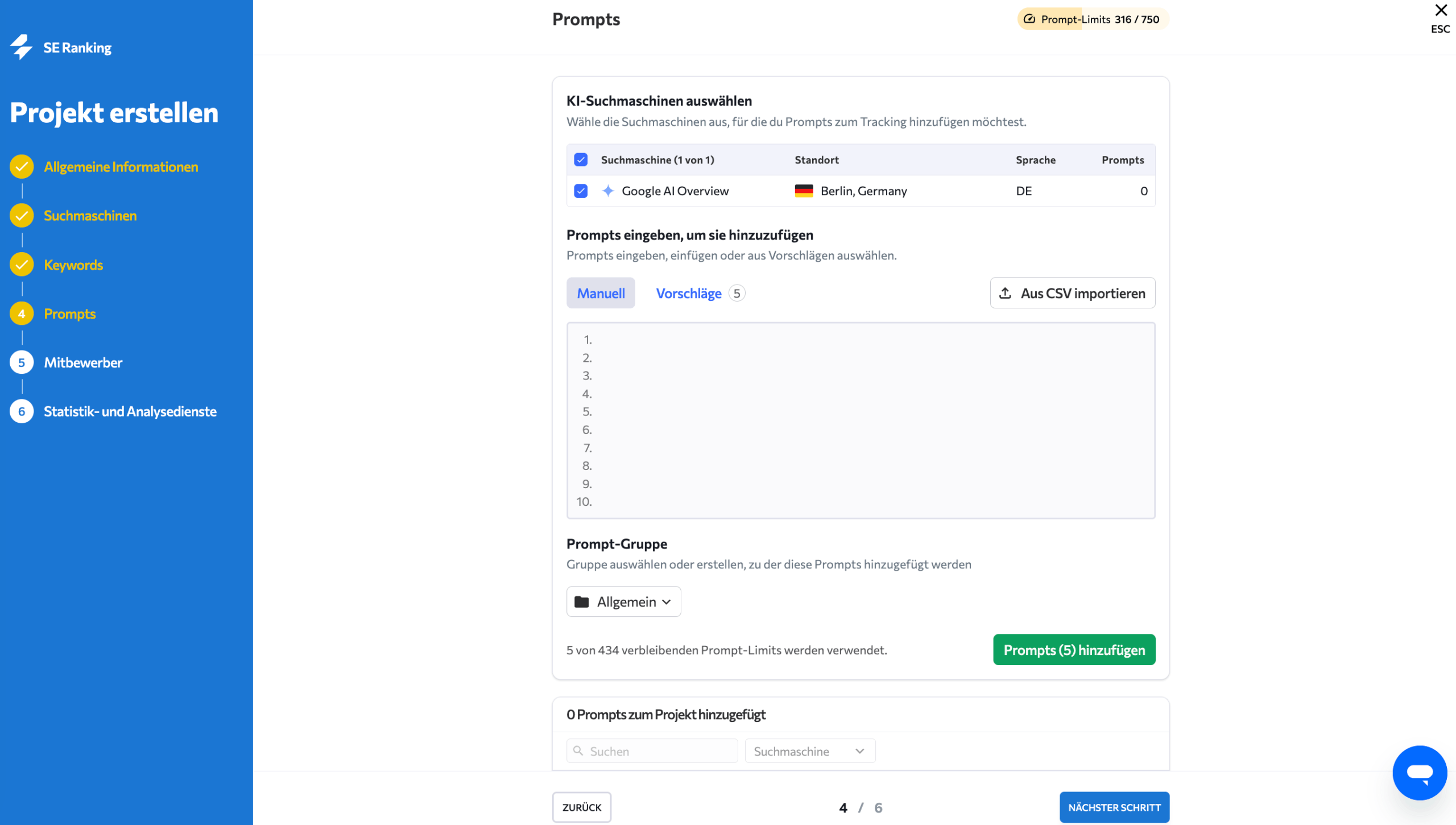Screen dimensions: 1456x825
Task: Click the German flag icon
Action: click(x=804, y=191)
